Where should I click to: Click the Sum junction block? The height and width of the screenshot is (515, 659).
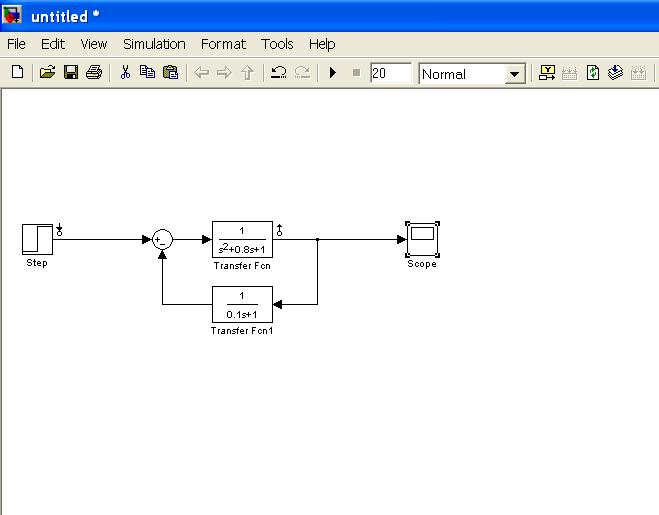(x=162, y=239)
